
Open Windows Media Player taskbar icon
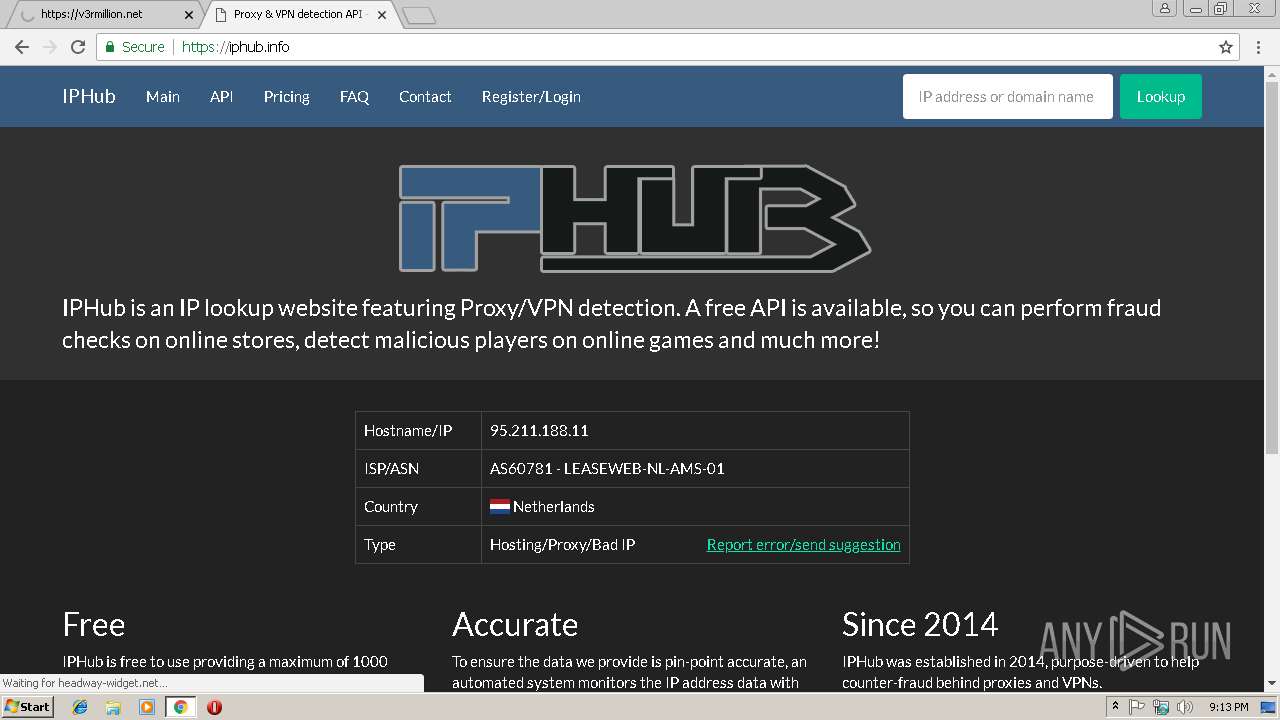tap(147, 707)
